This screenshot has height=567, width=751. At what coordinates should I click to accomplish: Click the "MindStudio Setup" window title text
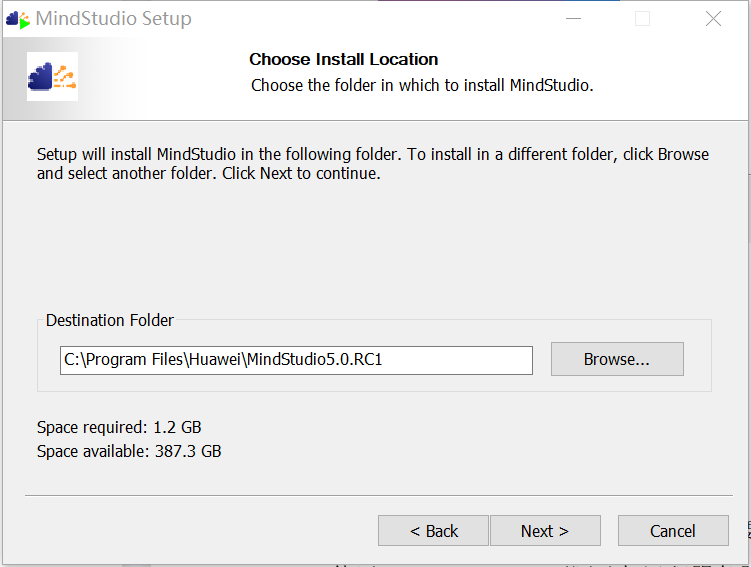pos(113,19)
